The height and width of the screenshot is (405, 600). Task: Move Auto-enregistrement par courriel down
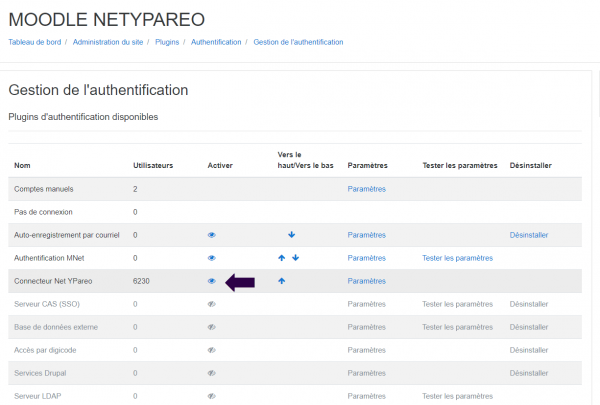(292, 235)
